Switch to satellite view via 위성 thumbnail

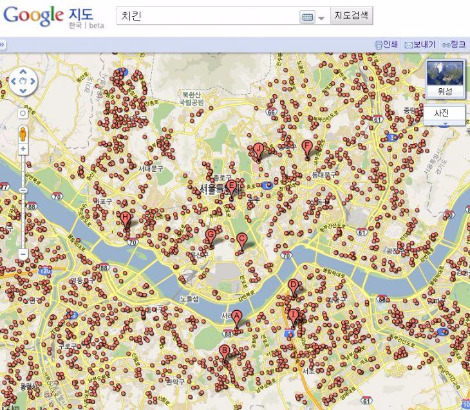point(445,79)
